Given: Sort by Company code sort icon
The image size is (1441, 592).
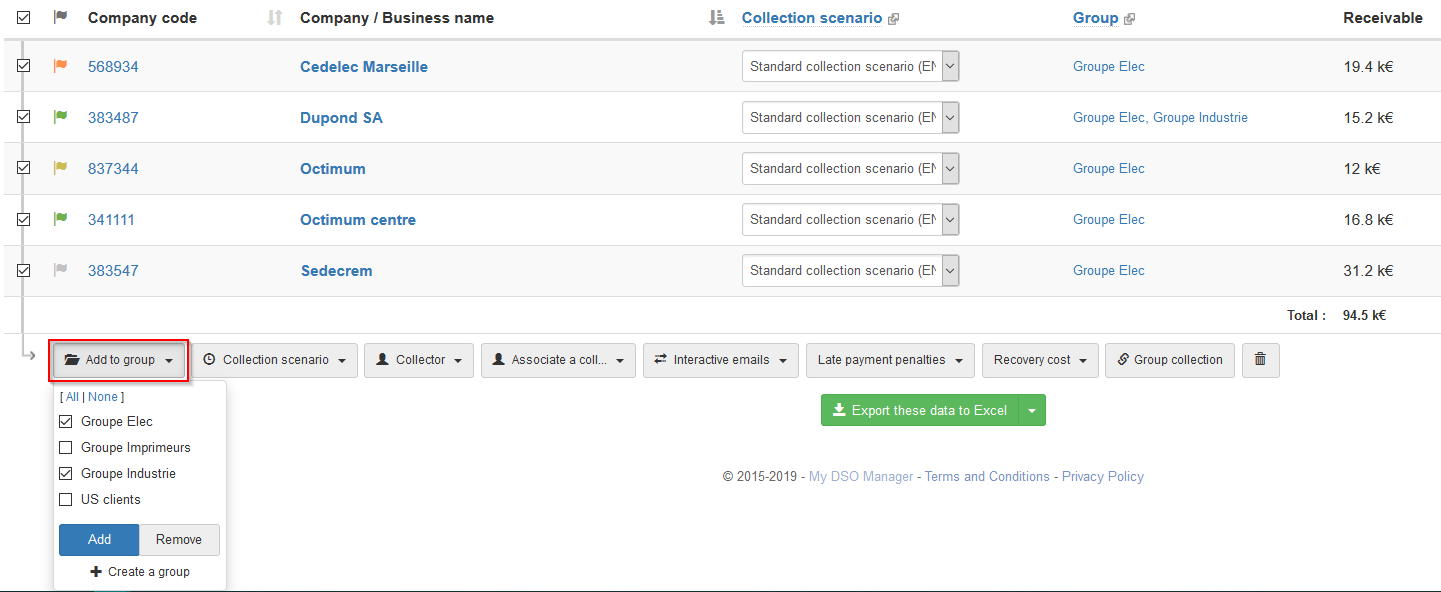Looking at the screenshot, I should click(x=275, y=18).
